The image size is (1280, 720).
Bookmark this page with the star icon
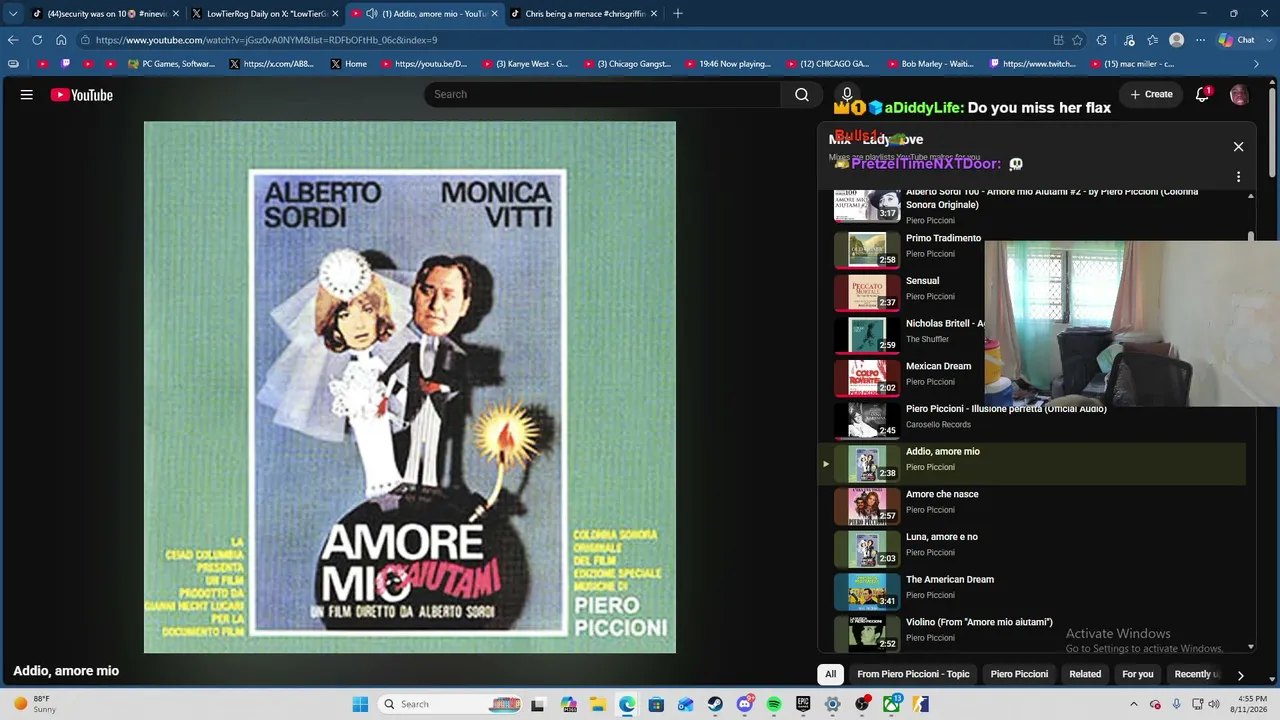1077,40
